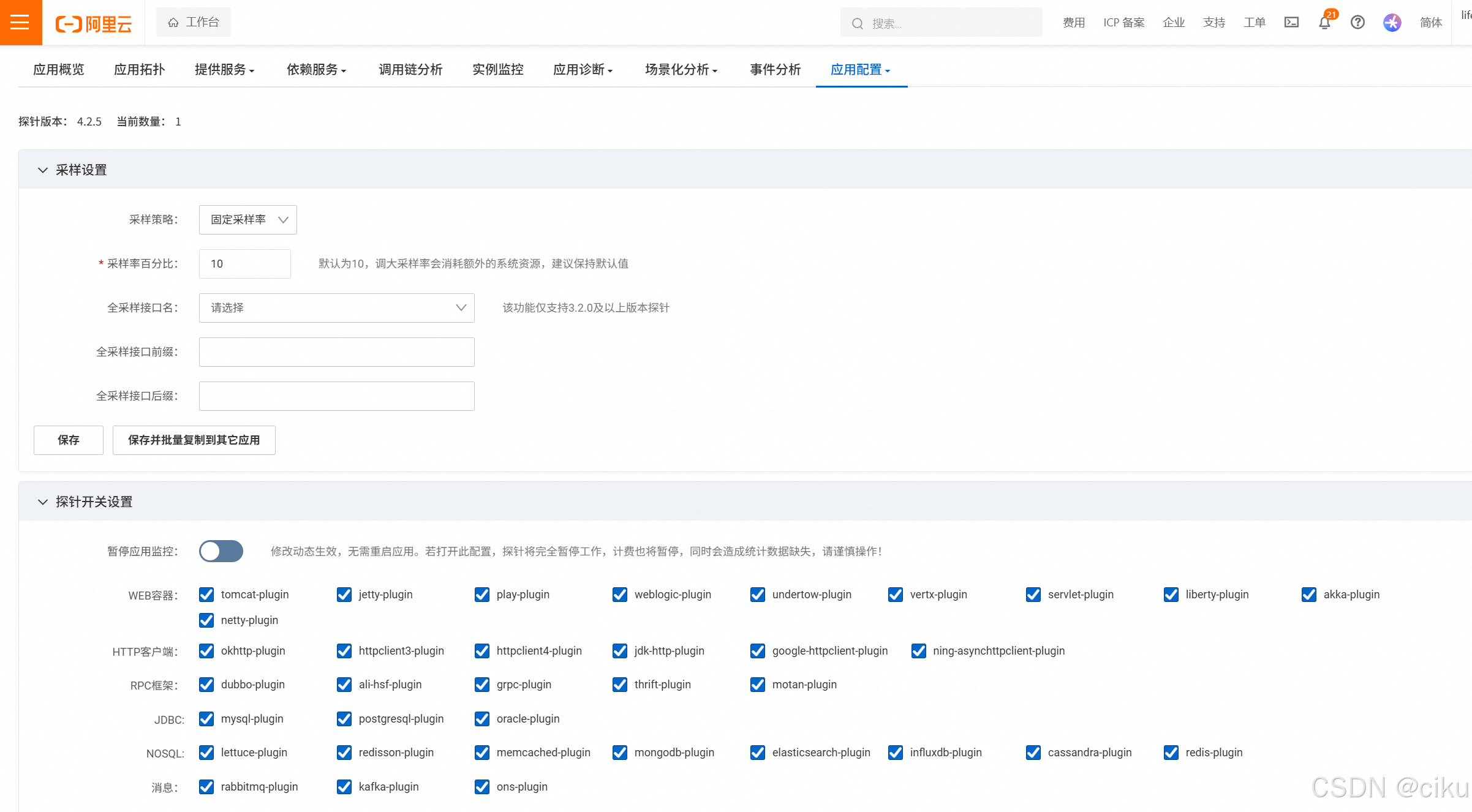The image size is (1472, 812).
Task: Collapse the 采样设置 section
Action: (x=42, y=170)
